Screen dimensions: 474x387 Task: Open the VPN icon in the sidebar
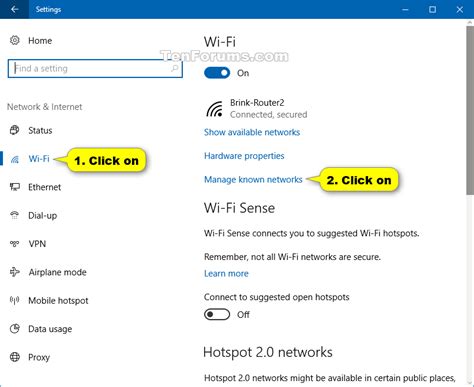tap(15, 243)
